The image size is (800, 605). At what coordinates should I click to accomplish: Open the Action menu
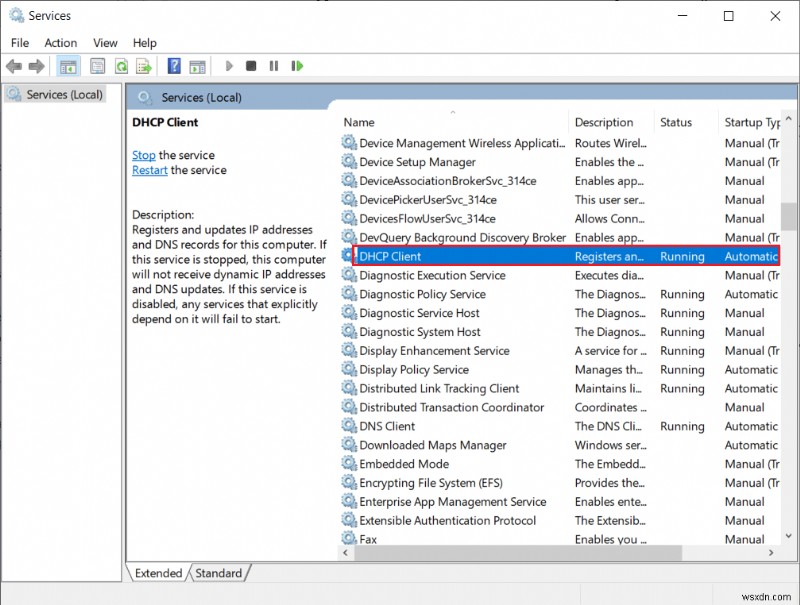(60, 43)
